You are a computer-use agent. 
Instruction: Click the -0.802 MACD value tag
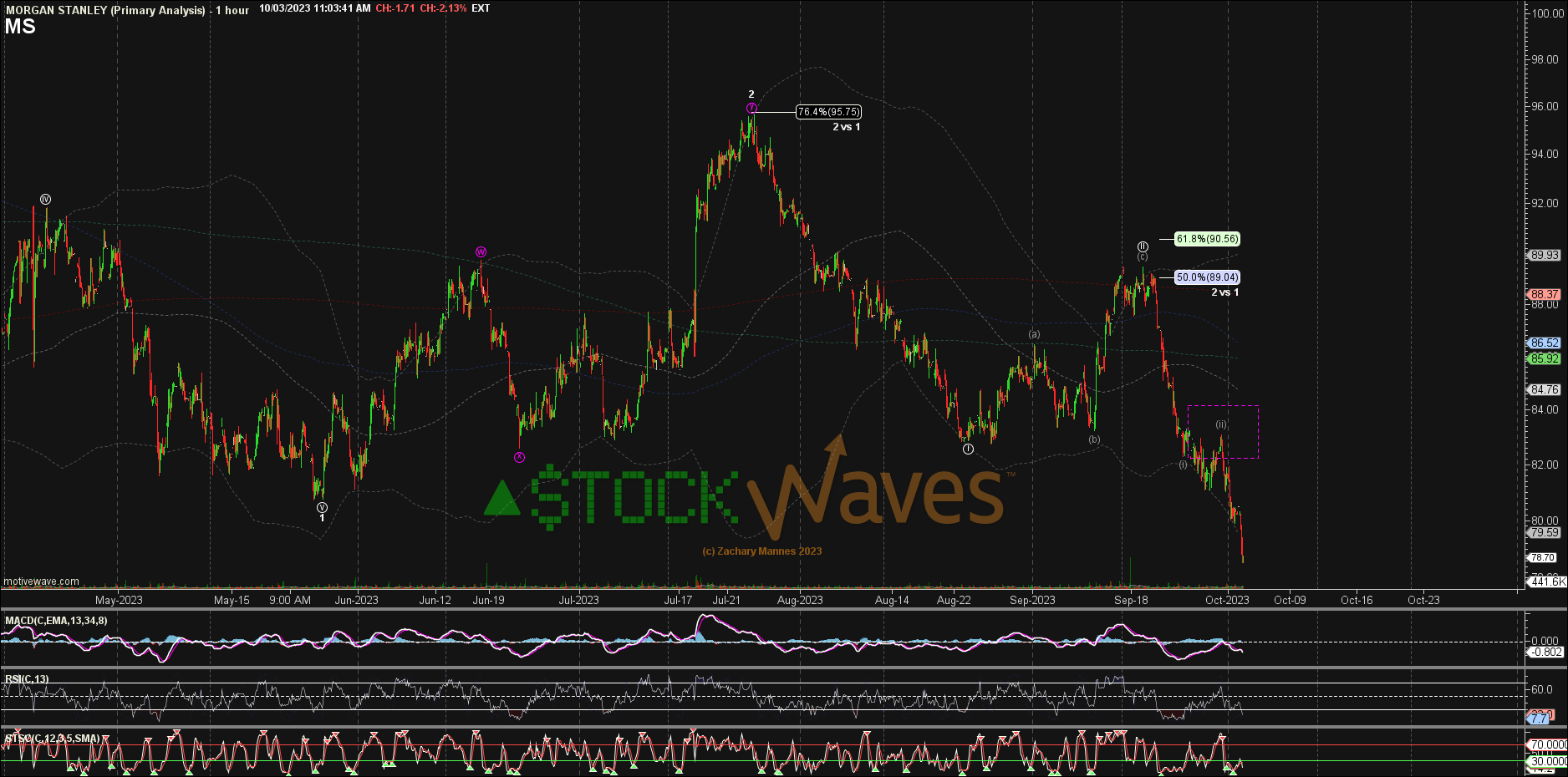[1545, 653]
